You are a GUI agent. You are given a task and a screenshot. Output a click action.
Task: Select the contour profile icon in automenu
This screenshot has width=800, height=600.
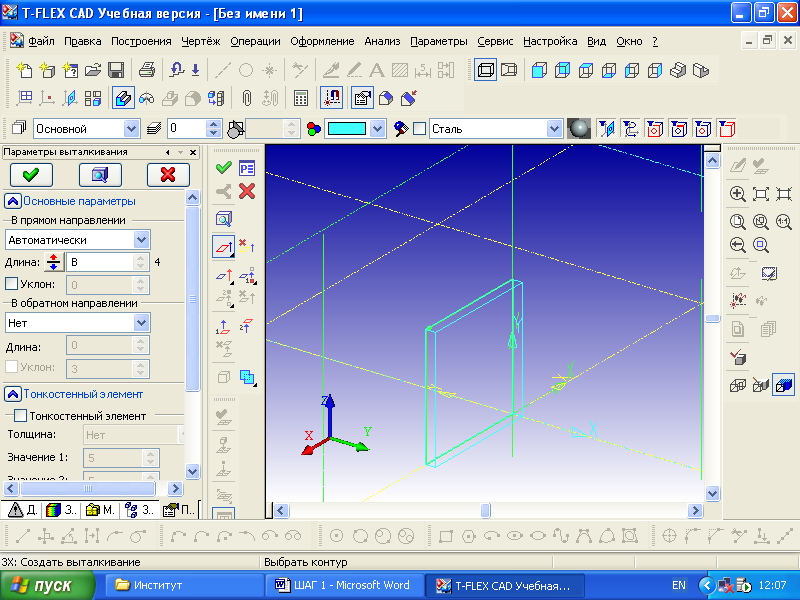(x=223, y=247)
